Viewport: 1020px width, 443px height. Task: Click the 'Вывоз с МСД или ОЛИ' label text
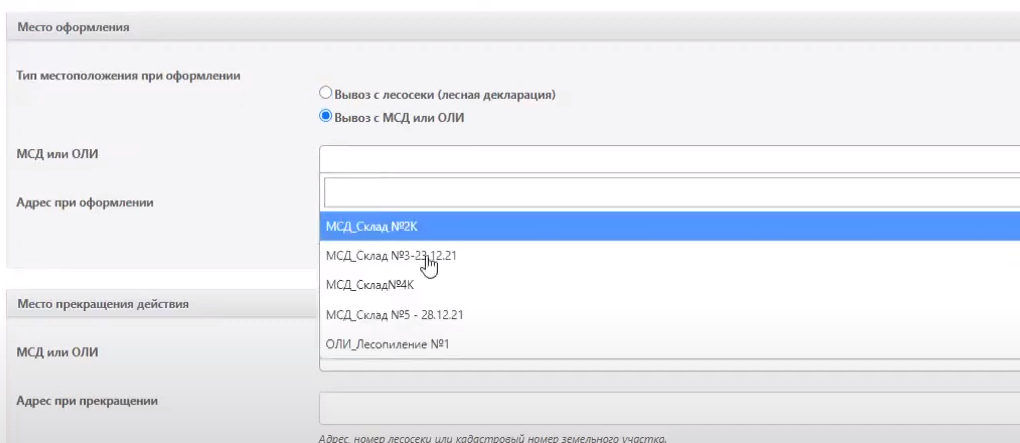point(398,118)
